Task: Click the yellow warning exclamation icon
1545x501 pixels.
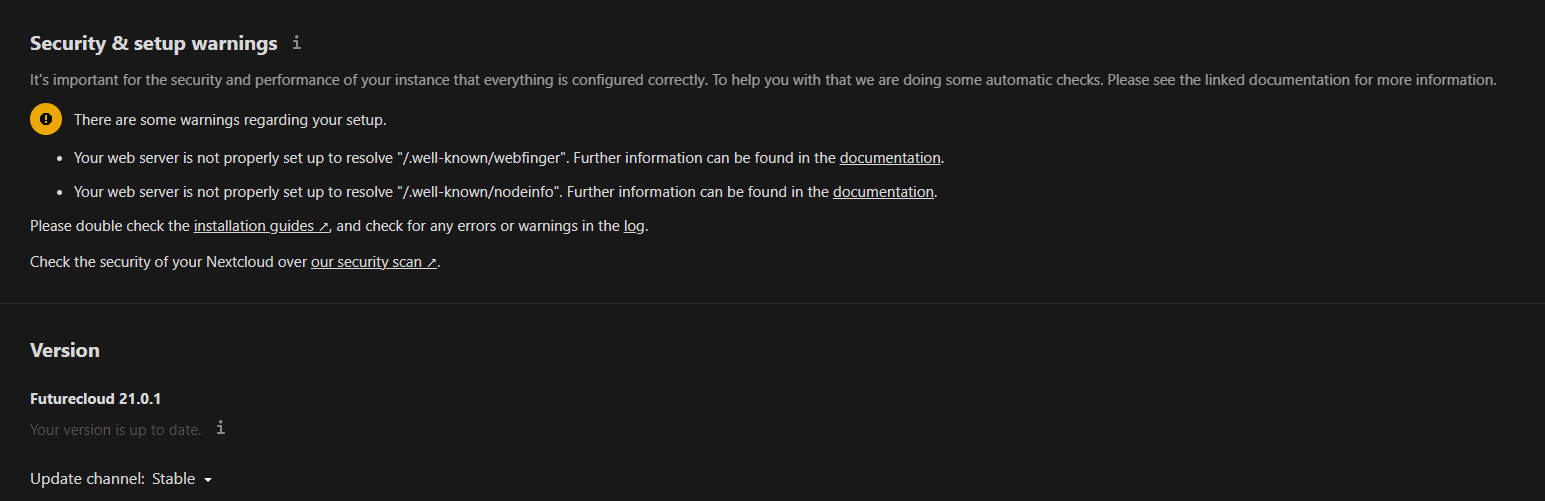Action: coord(45,120)
